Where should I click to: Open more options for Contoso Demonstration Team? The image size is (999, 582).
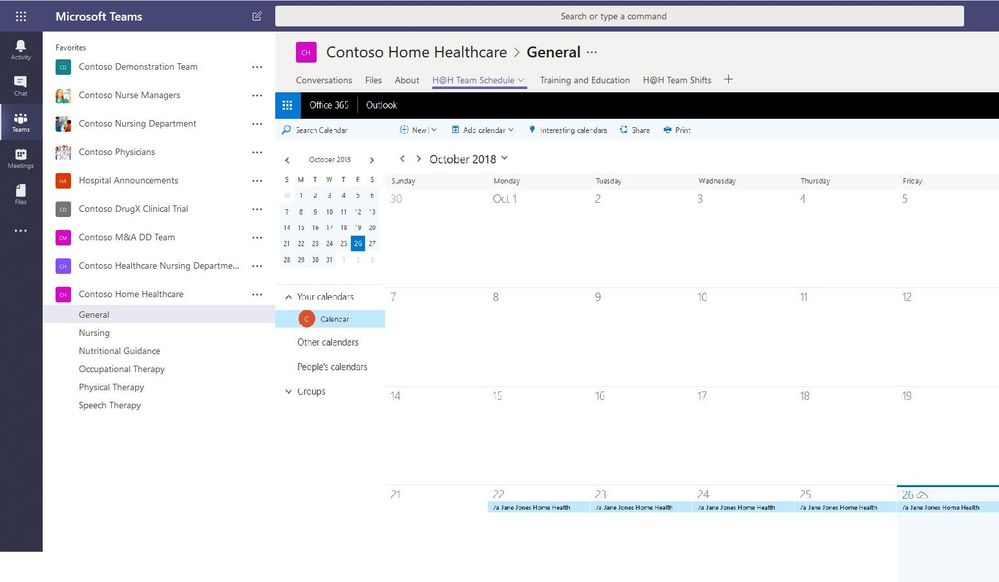pyautogui.click(x=257, y=67)
